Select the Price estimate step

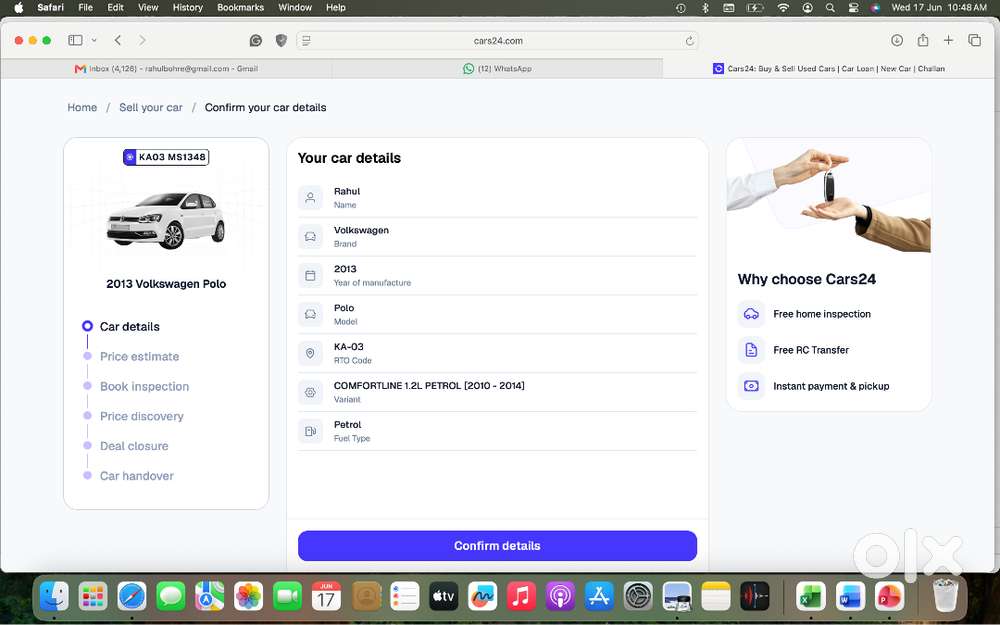(x=139, y=357)
